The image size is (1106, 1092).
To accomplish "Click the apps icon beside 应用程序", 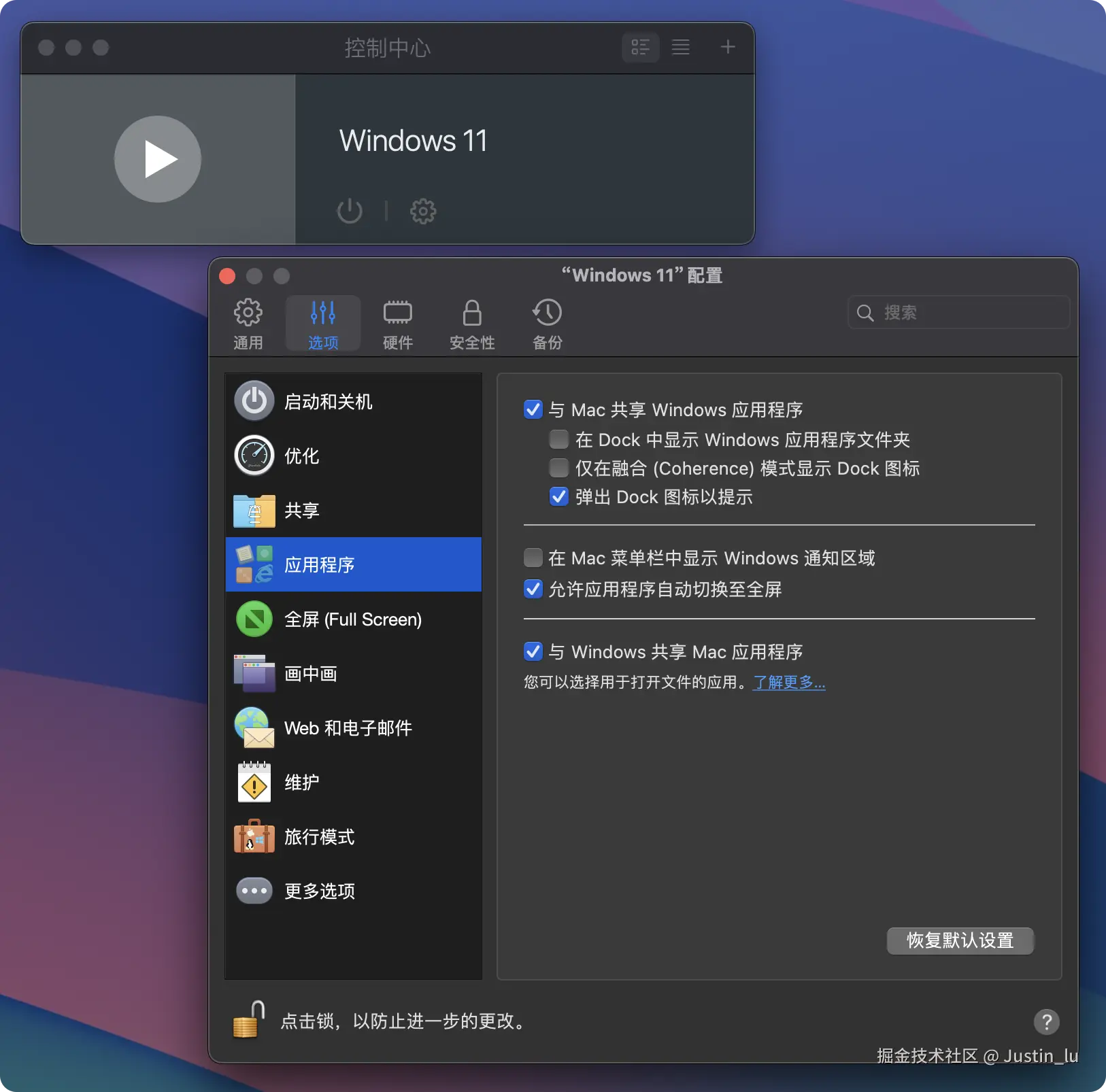I will tap(254, 564).
